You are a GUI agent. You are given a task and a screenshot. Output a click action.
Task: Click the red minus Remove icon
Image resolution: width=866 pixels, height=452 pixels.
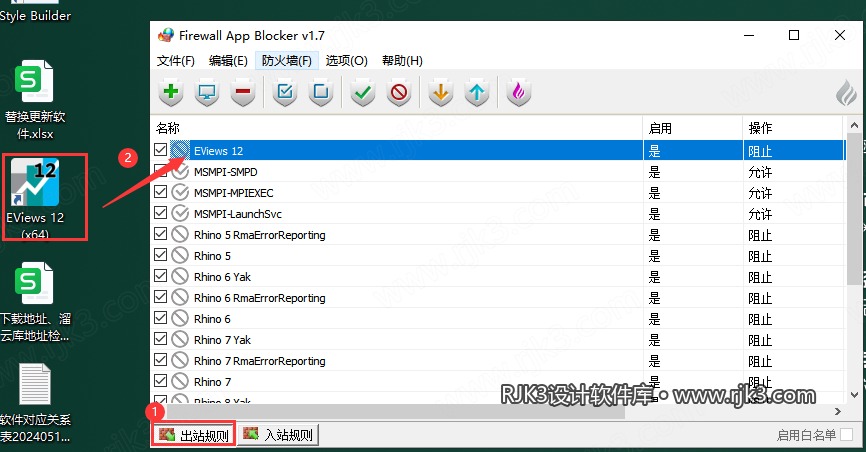tap(243, 92)
